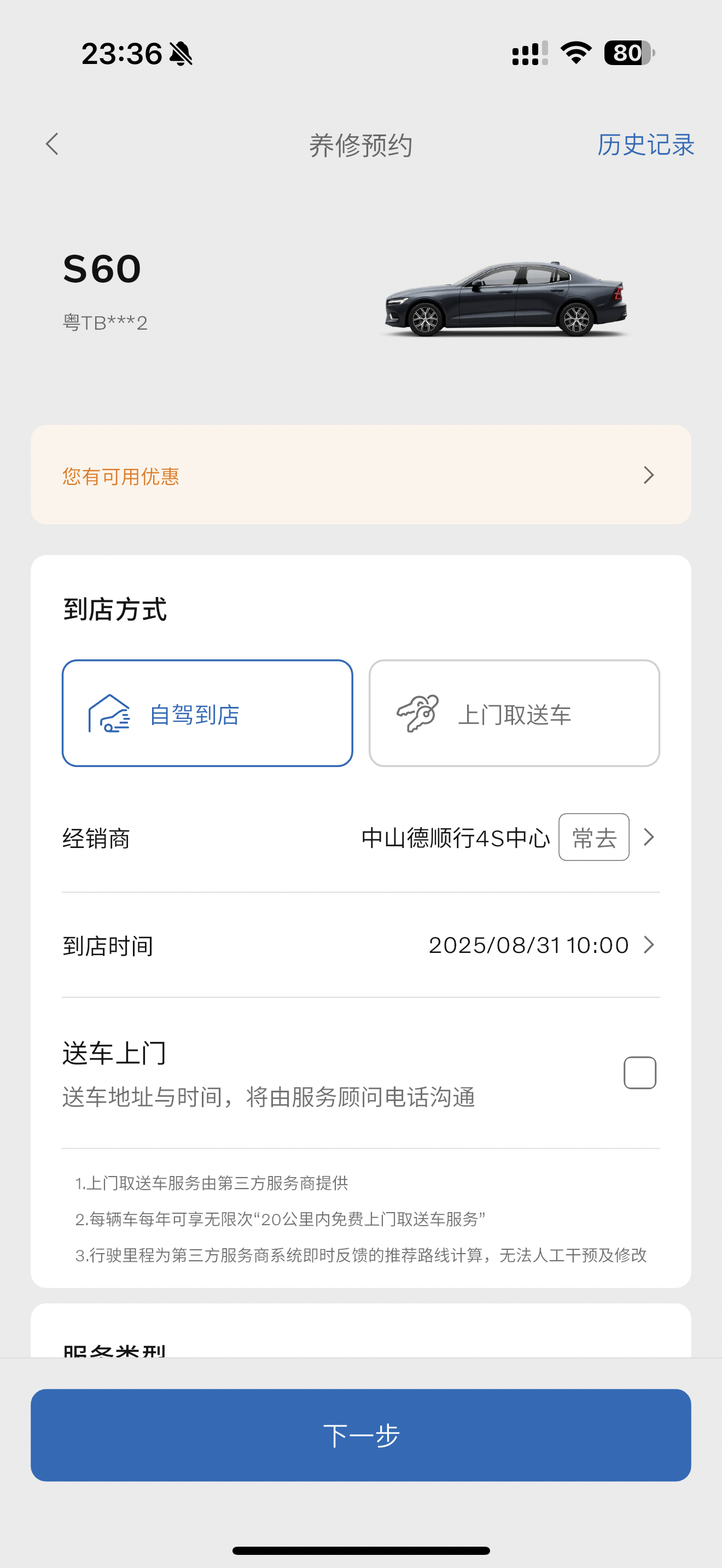Select the 自驾到店 arrival option
Viewport: 722px width, 1568px height.
207,713
